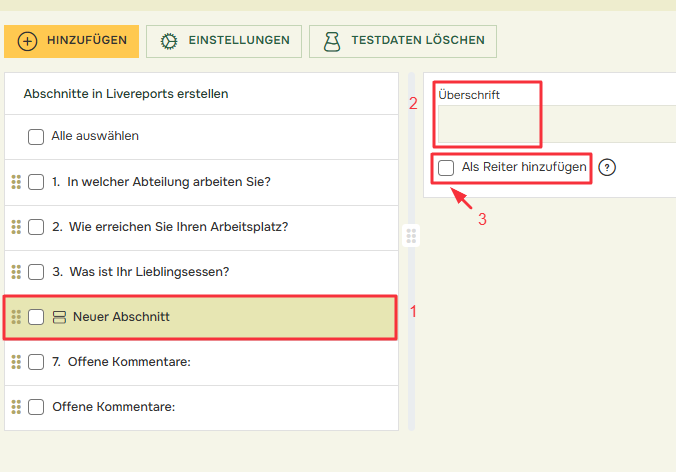The width and height of the screenshot is (676, 472).
Task: Click the gear icon beside Einstellungen
Action: click(x=169, y=41)
